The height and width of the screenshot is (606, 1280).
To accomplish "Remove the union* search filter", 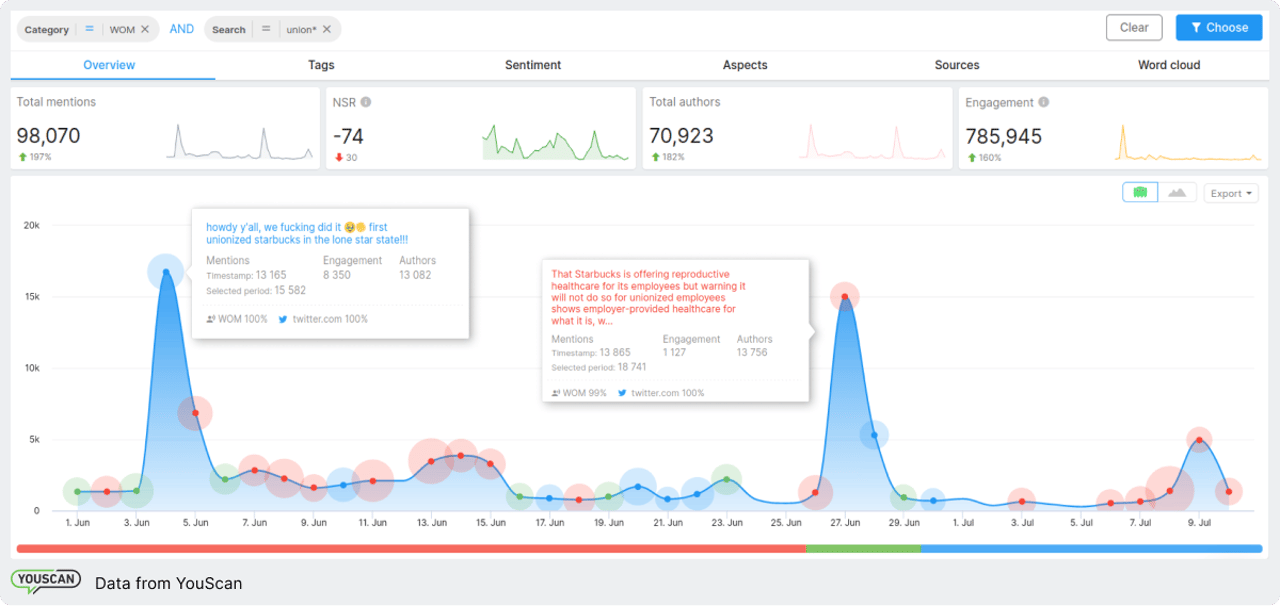I will click(327, 30).
